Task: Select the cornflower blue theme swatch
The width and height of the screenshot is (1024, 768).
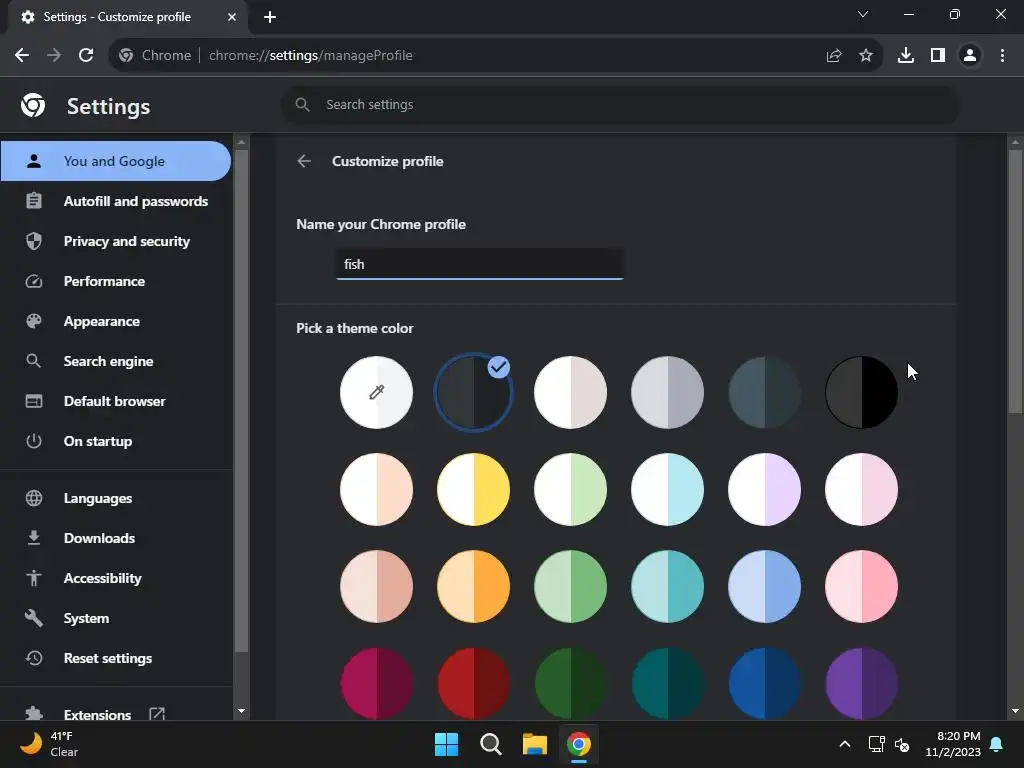Action: (764, 586)
